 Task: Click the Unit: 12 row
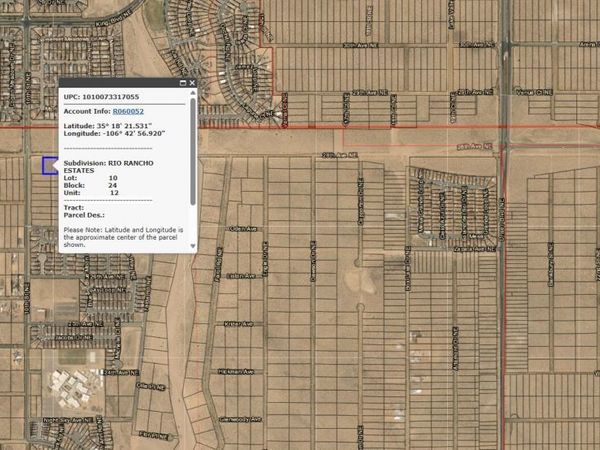click(91, 192)
